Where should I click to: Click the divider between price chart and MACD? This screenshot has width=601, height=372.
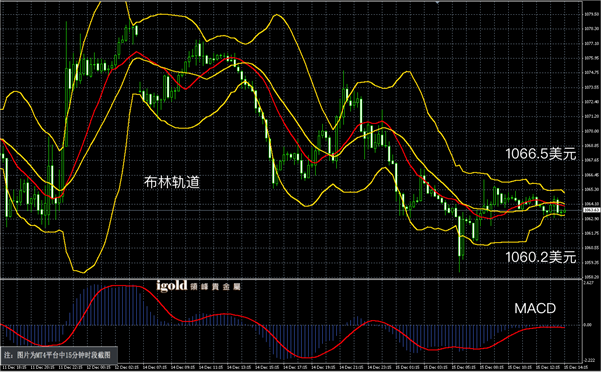[291, 279]
